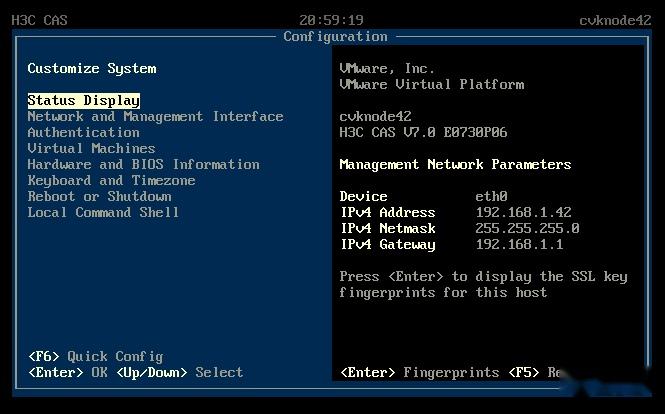Click the Up/Down Select hint
The width and height of the screenshot is (665, 414).
(x=180, y=372)
